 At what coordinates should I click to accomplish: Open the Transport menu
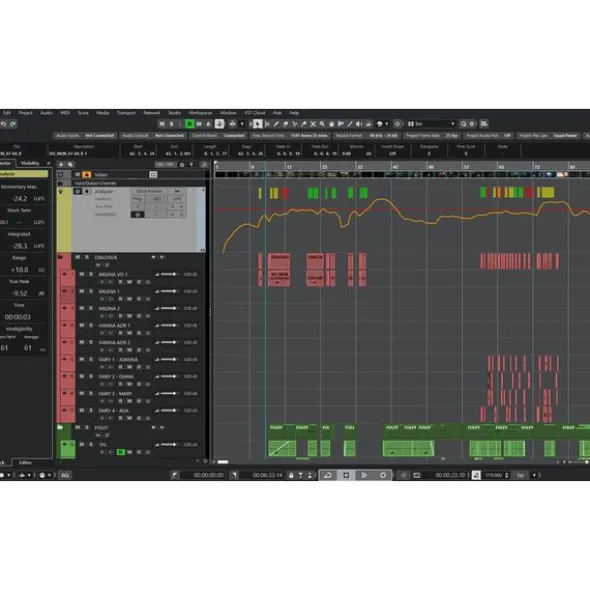[126, 113]
